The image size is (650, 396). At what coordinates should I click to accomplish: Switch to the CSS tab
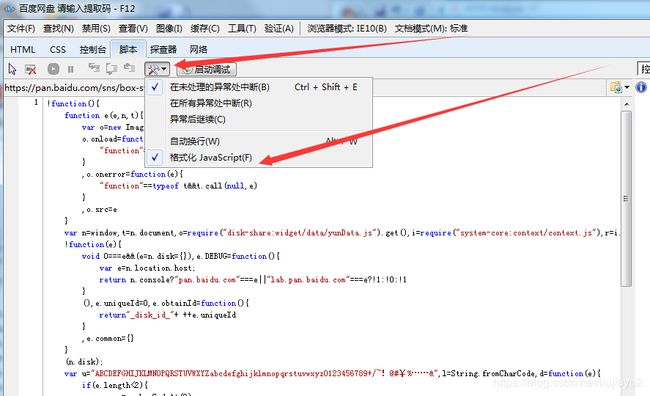58,50
